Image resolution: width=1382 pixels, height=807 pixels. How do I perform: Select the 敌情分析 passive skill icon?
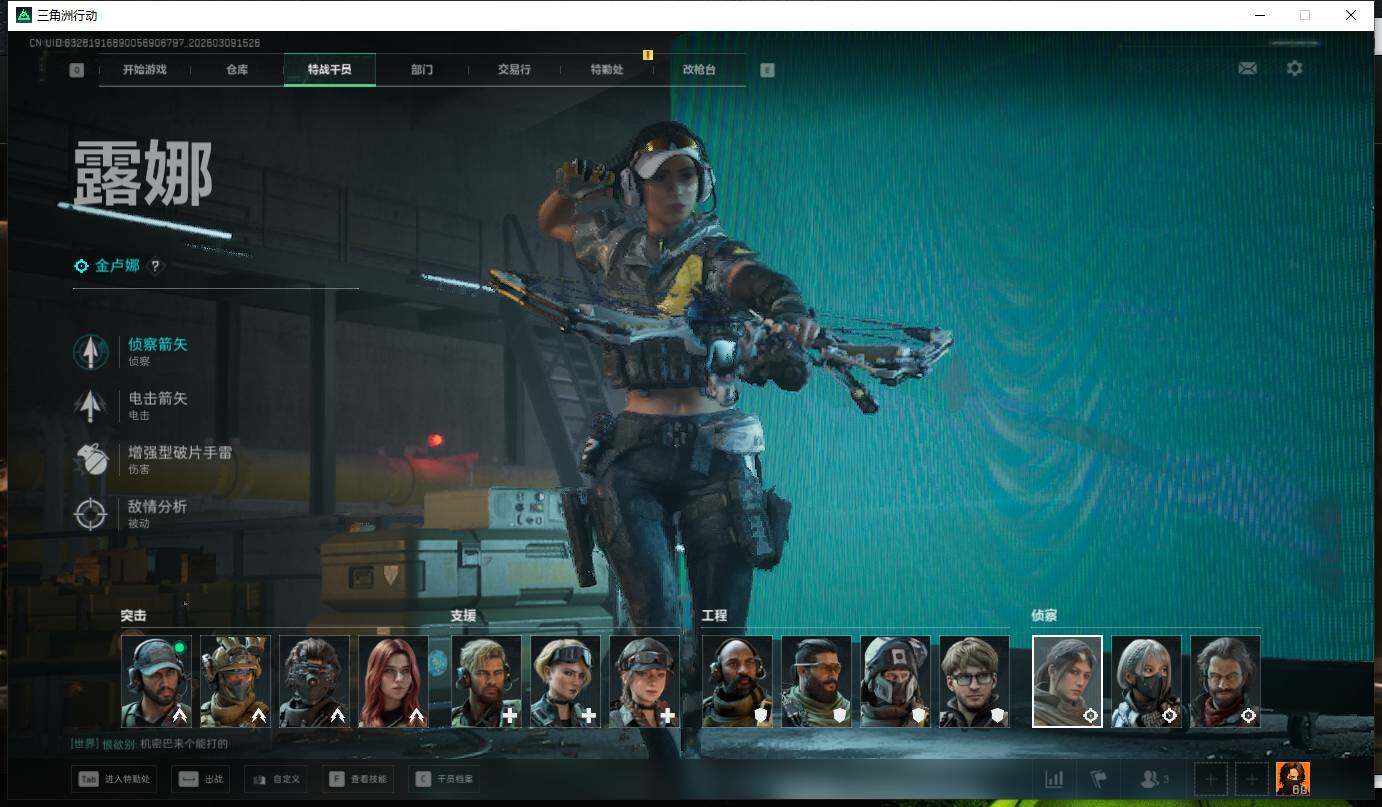point(91,514)
